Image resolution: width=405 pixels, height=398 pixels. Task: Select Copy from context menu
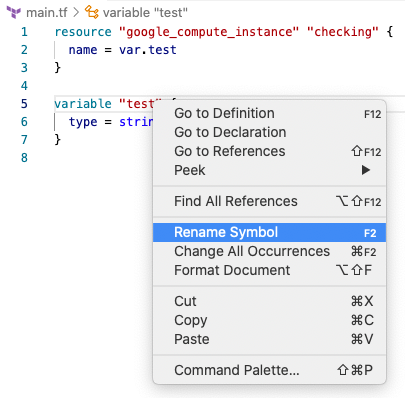point(269,320)
